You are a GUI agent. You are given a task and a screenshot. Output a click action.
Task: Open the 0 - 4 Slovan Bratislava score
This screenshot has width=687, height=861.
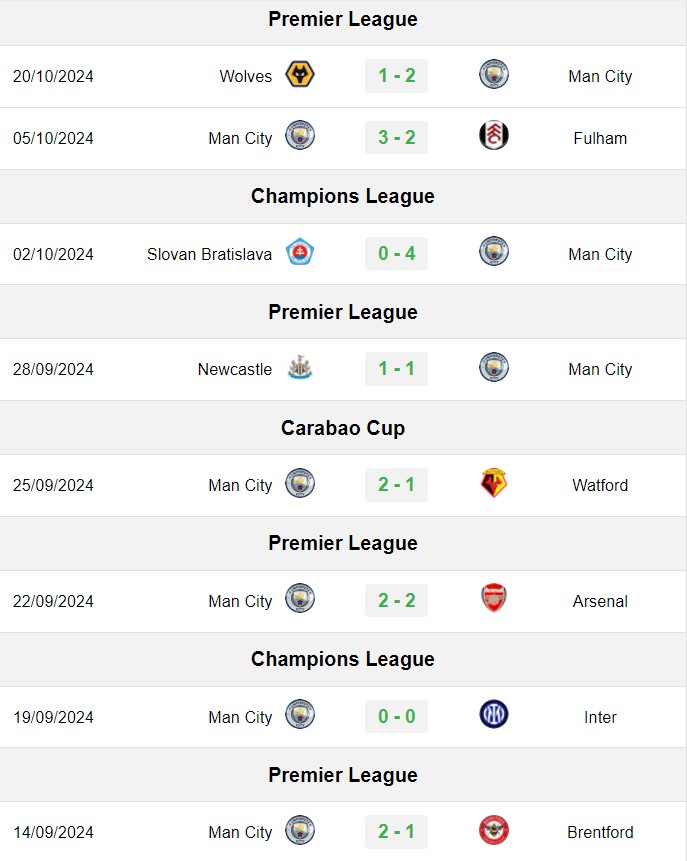tap(396, 254)
